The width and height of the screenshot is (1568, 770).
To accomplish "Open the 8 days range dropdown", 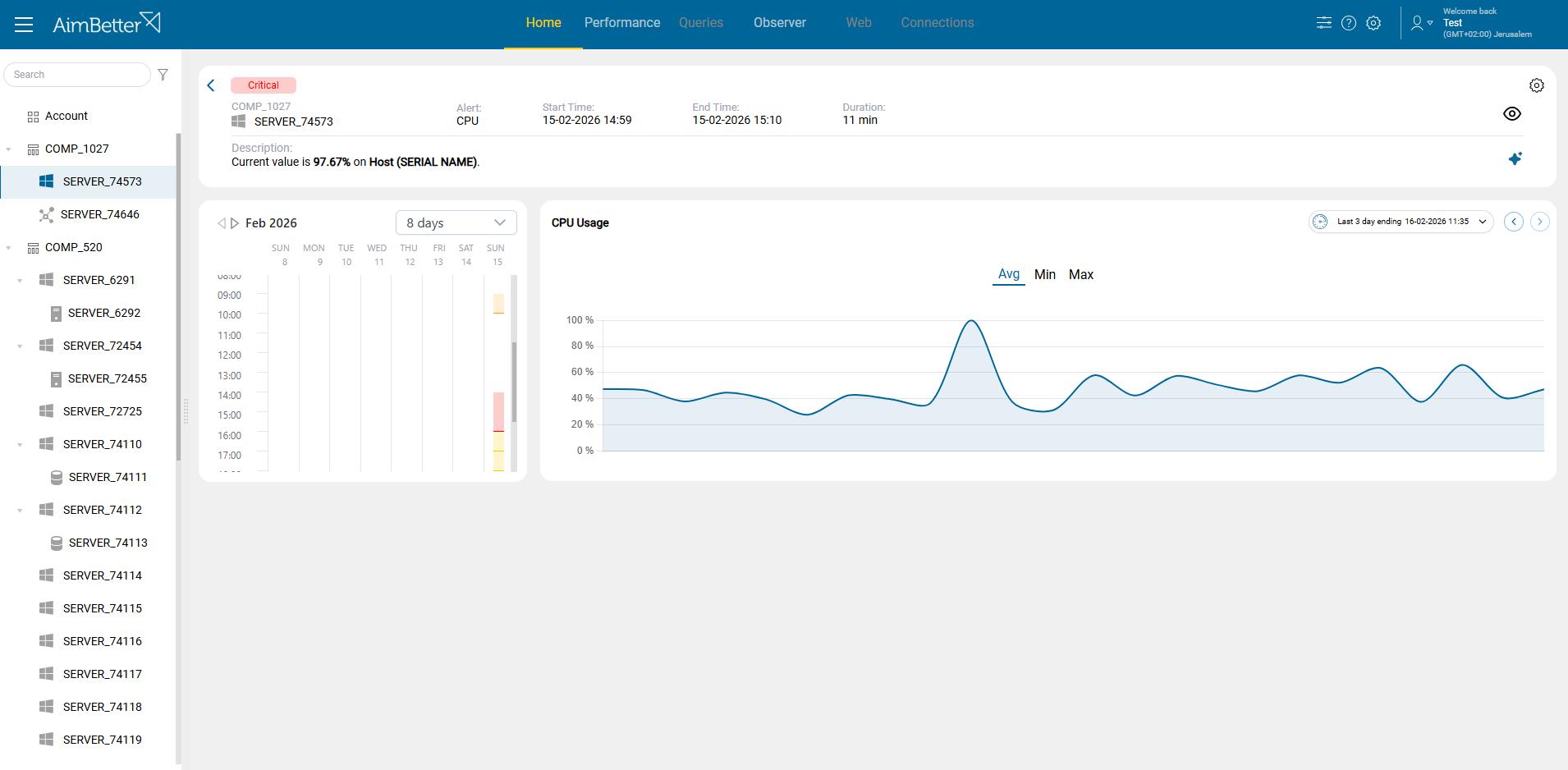I will 456,222.
